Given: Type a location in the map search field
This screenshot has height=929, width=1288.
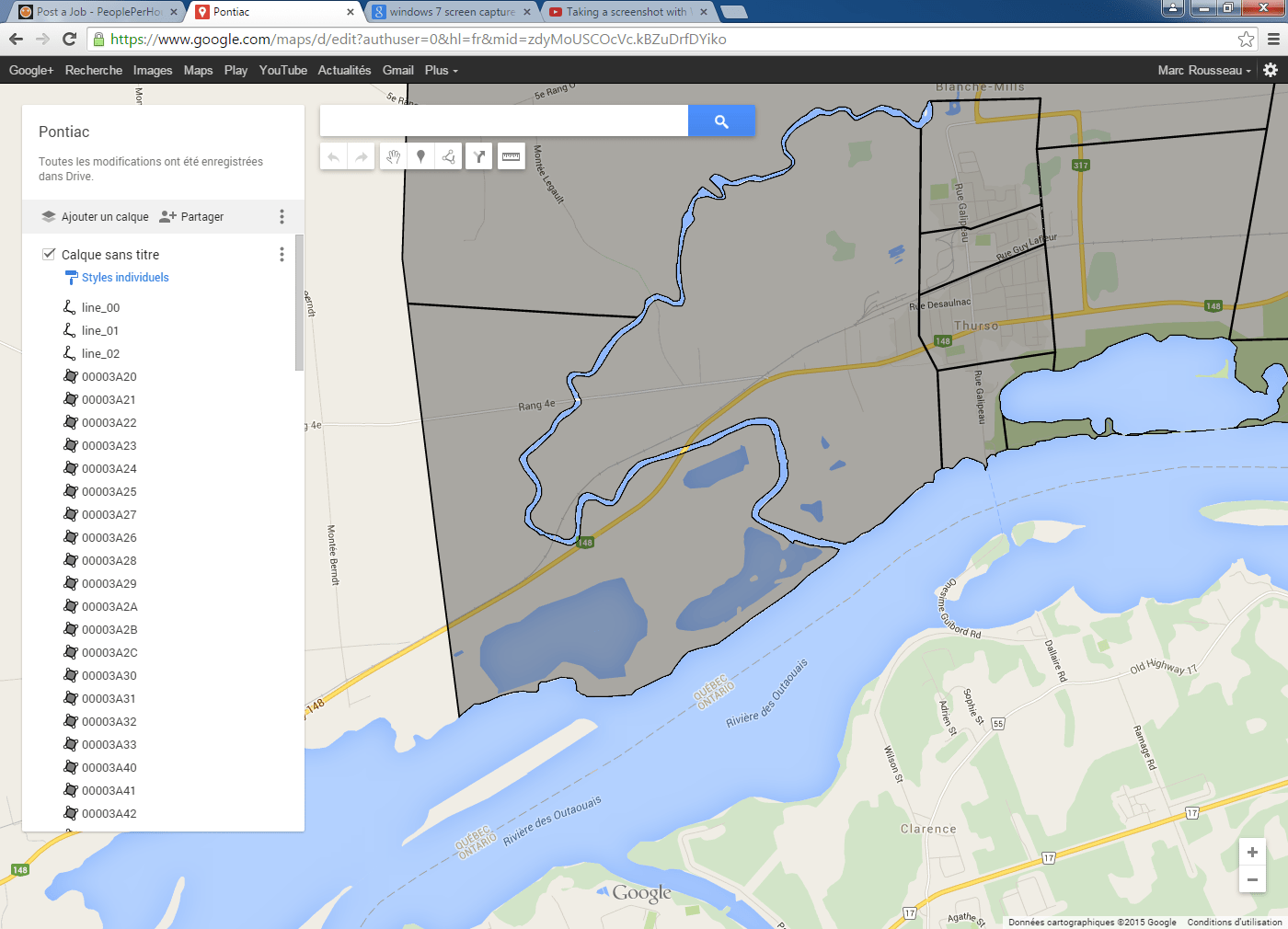Looking at the screenshot, I should pyautogui.click(x=501, y=120).
